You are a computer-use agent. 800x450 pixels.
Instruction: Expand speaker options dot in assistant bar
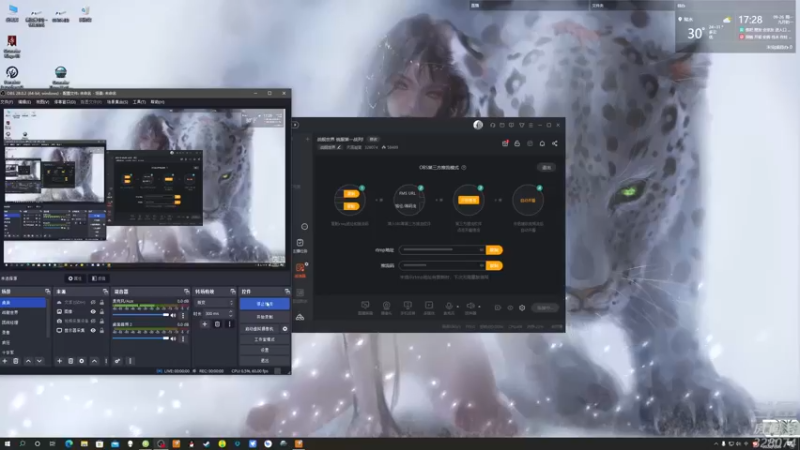coord(479,307)
